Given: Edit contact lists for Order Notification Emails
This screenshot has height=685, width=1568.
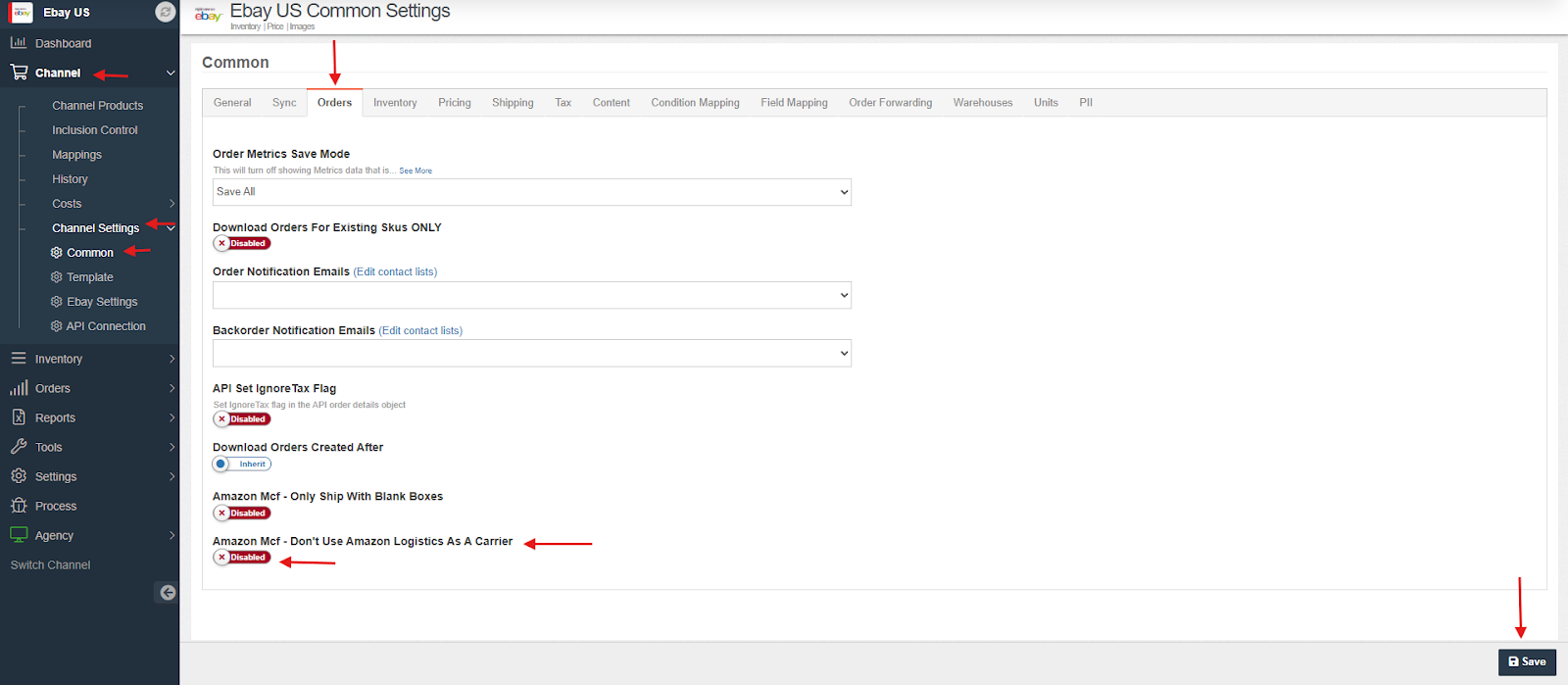Looking at the screenshot, I should tap(395, 272).
